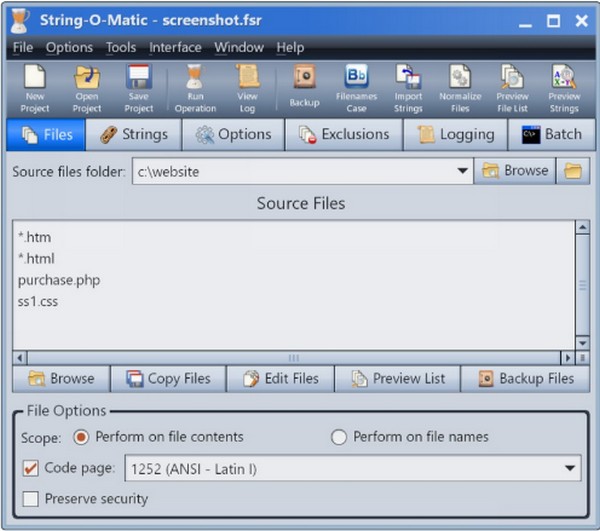This screenshot has width=600, height=531.
Task: Switch to the Exclusions tab
Action: [x=344, y=134]
